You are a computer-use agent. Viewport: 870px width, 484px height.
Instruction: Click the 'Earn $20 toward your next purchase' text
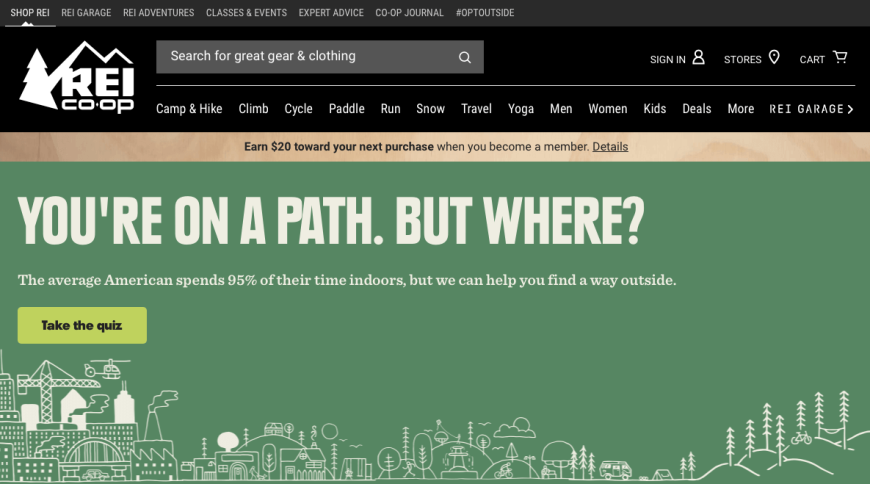pos(339,147)
